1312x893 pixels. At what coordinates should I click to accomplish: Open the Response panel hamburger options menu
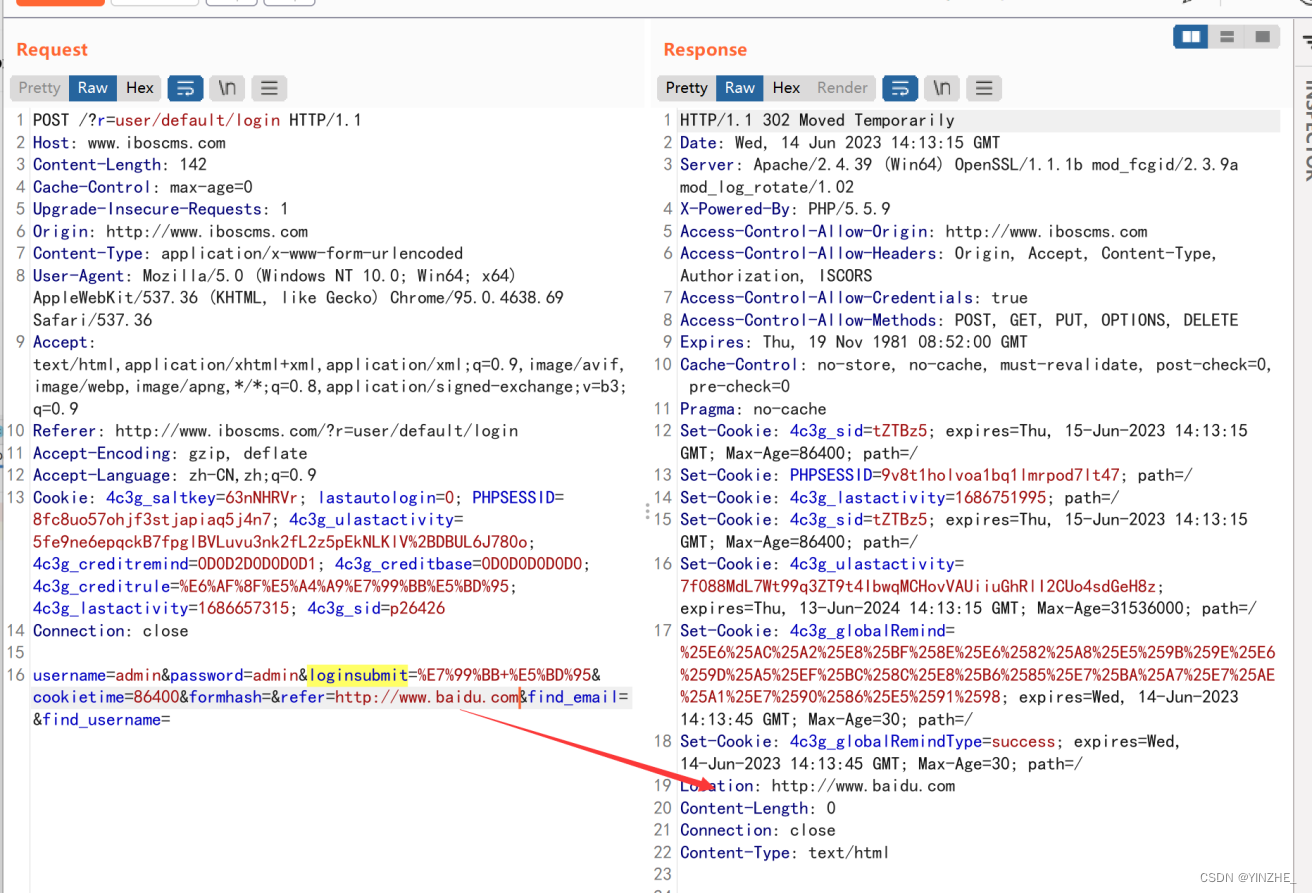(x=984, y=88)
